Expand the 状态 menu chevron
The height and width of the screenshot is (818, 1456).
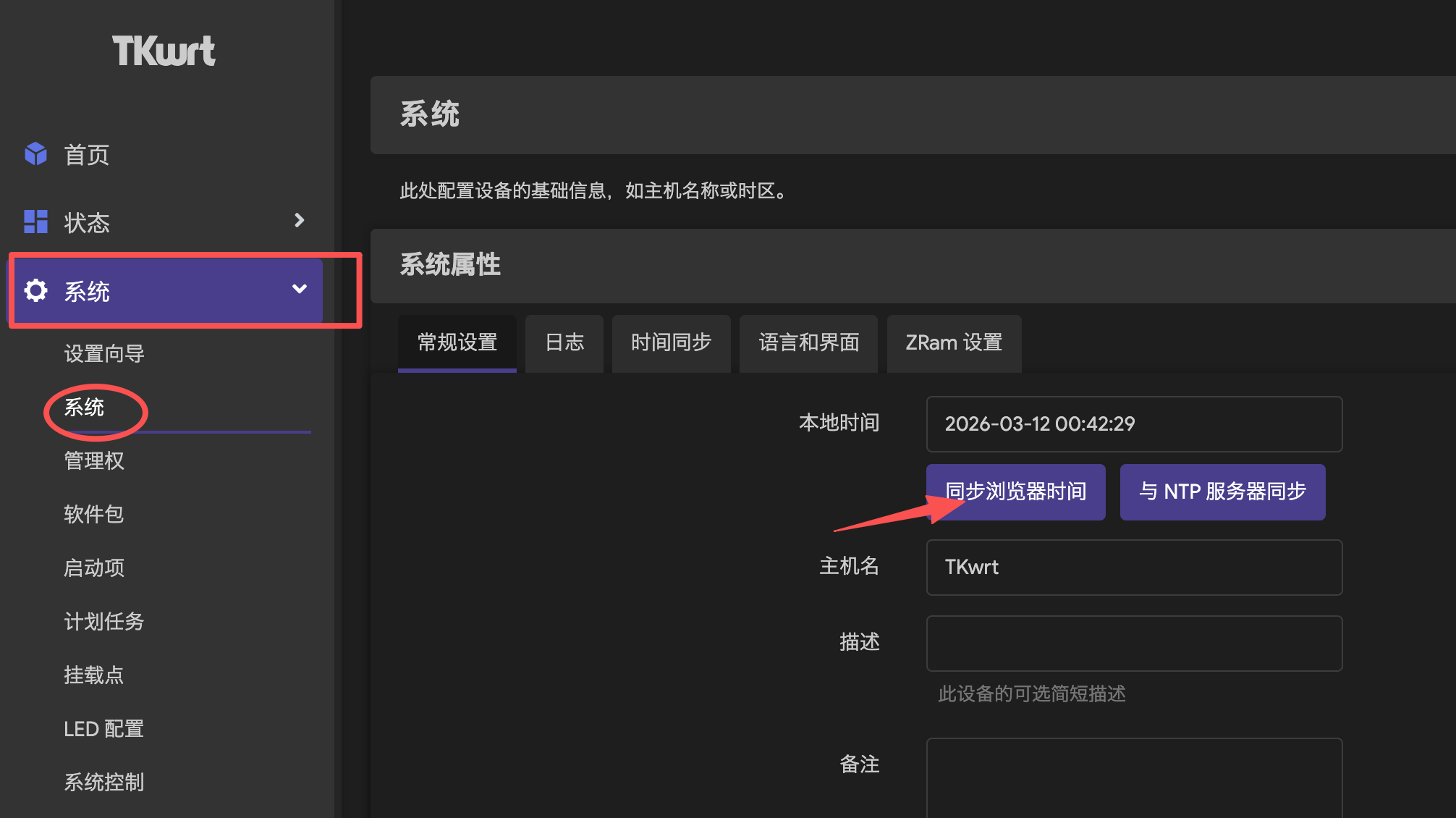pos(300,222)
